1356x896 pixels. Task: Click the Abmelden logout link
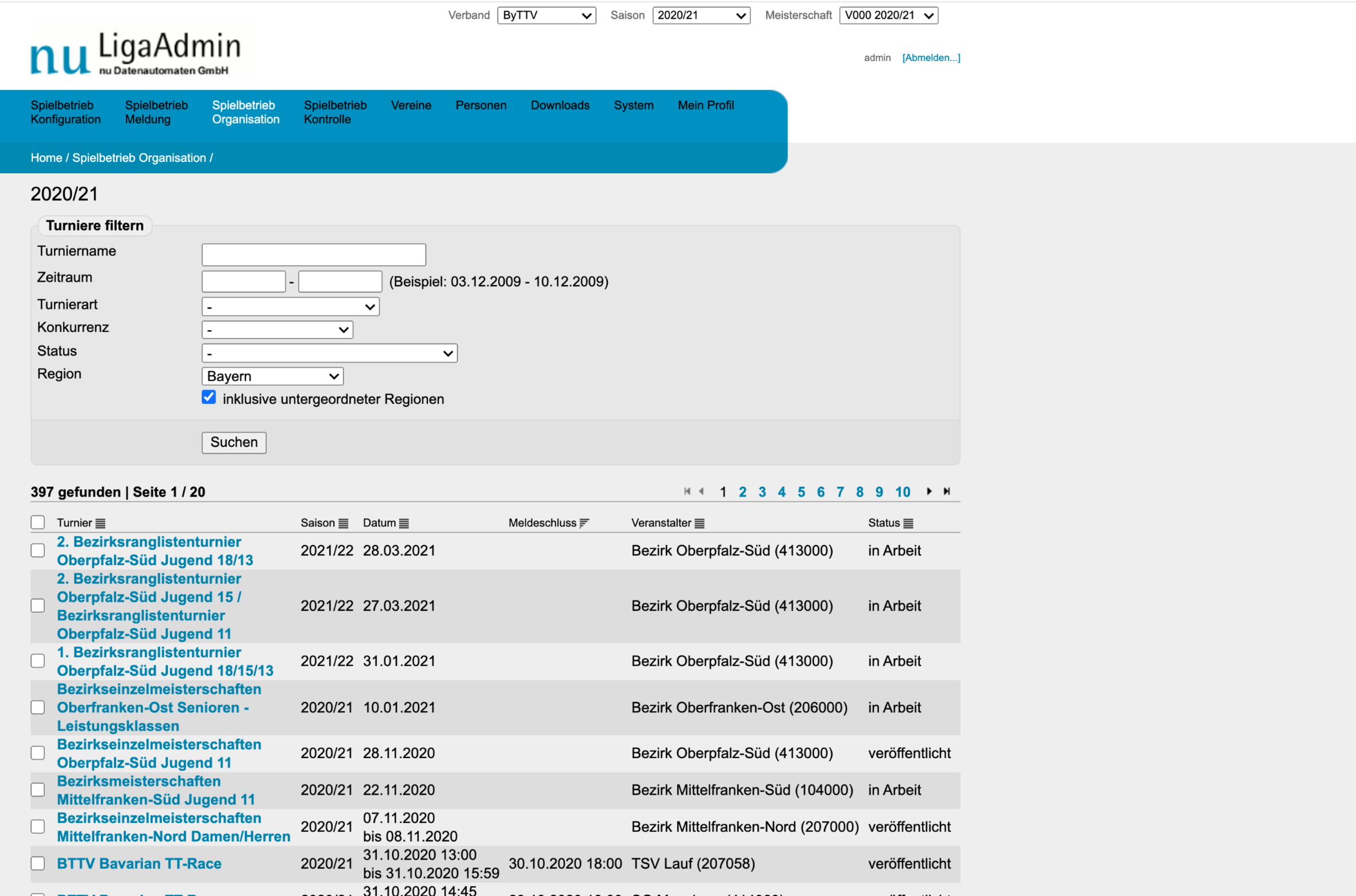tap(931, 57)
